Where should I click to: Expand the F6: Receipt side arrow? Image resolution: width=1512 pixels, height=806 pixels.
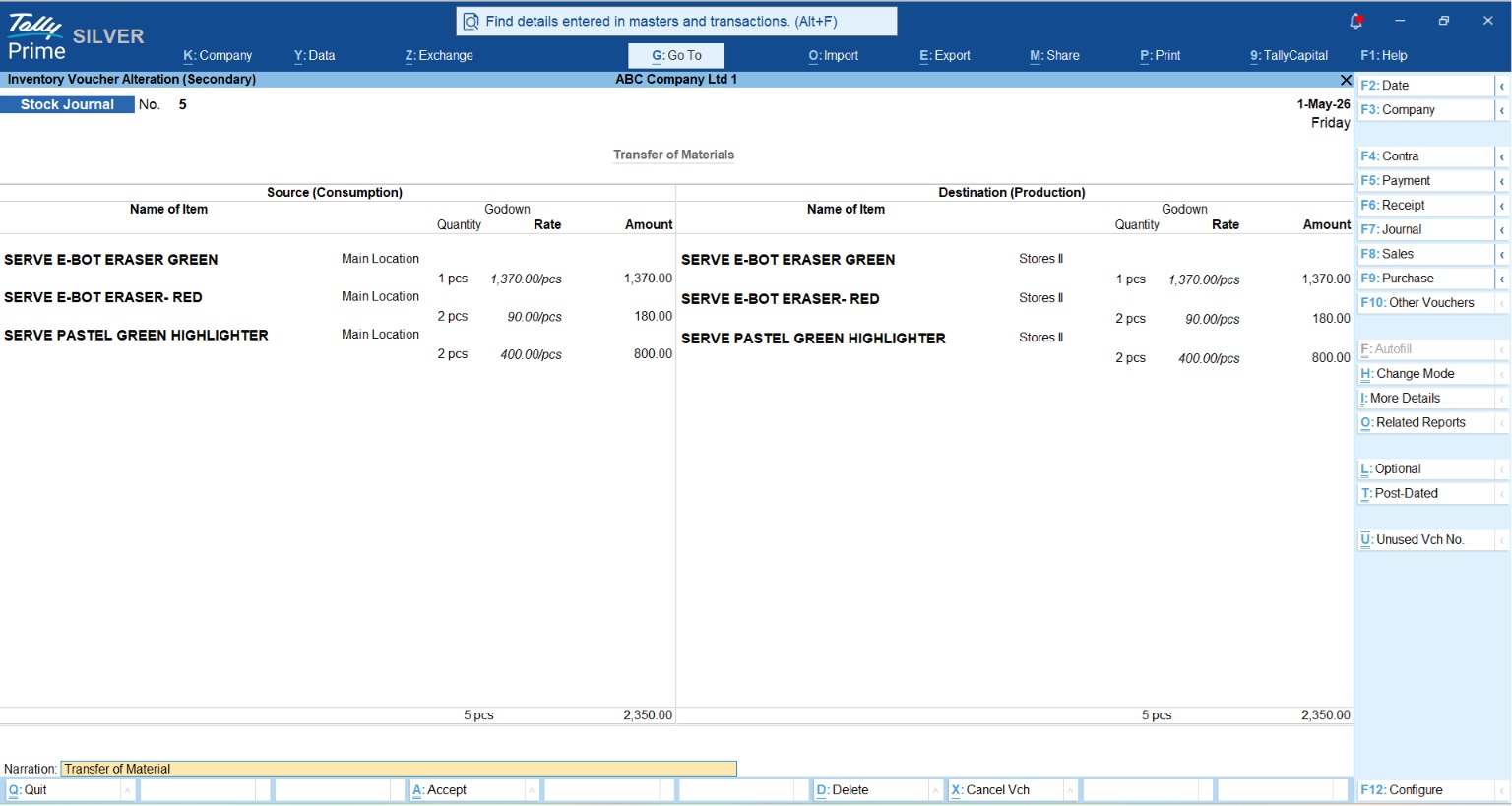coord(1502,206)
